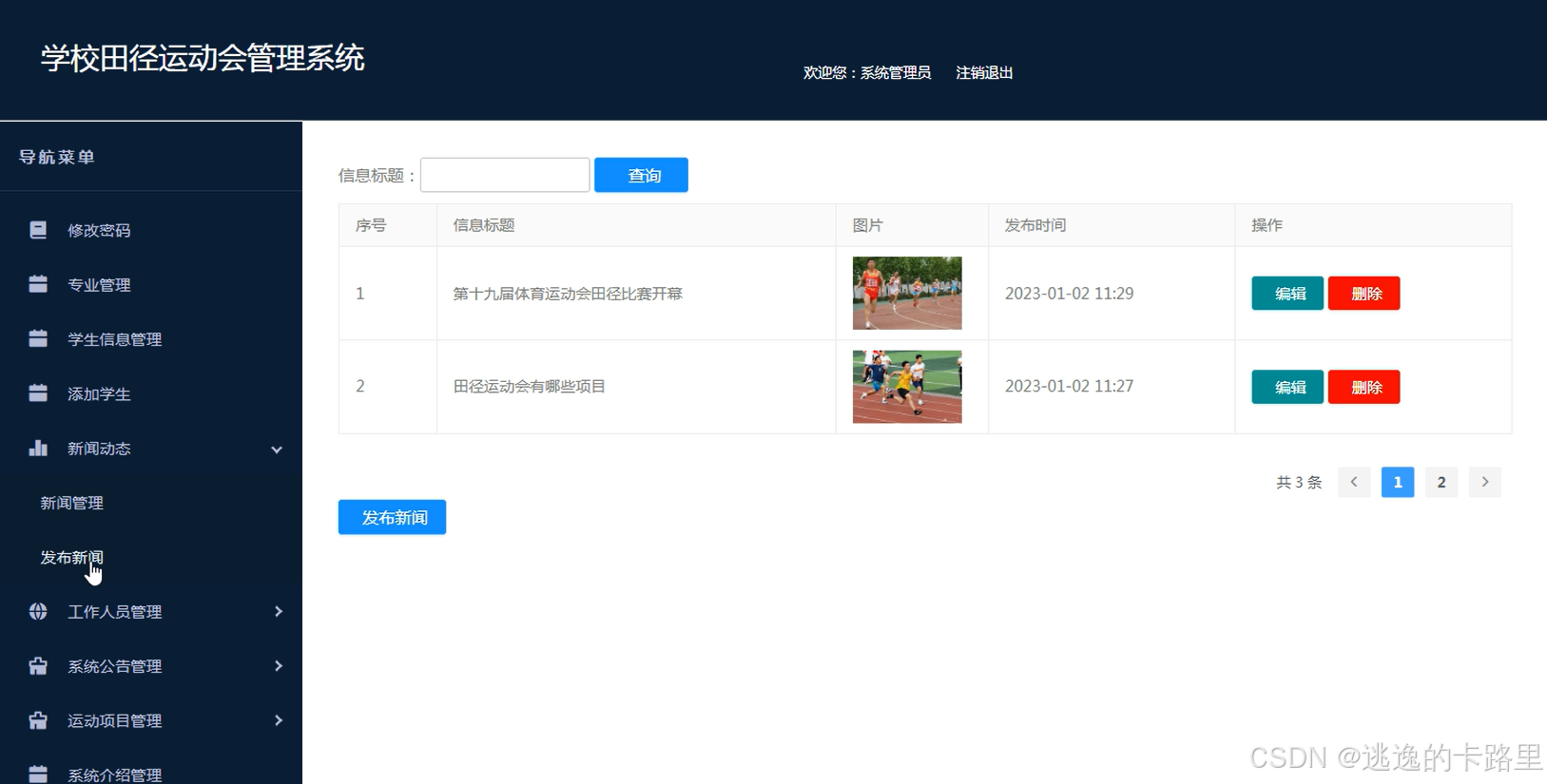Image resolution: width=1547 pixels, height=784 pixels.
Task: Click 欢迎您：系统管理员 text
Action: pos(867,72)
